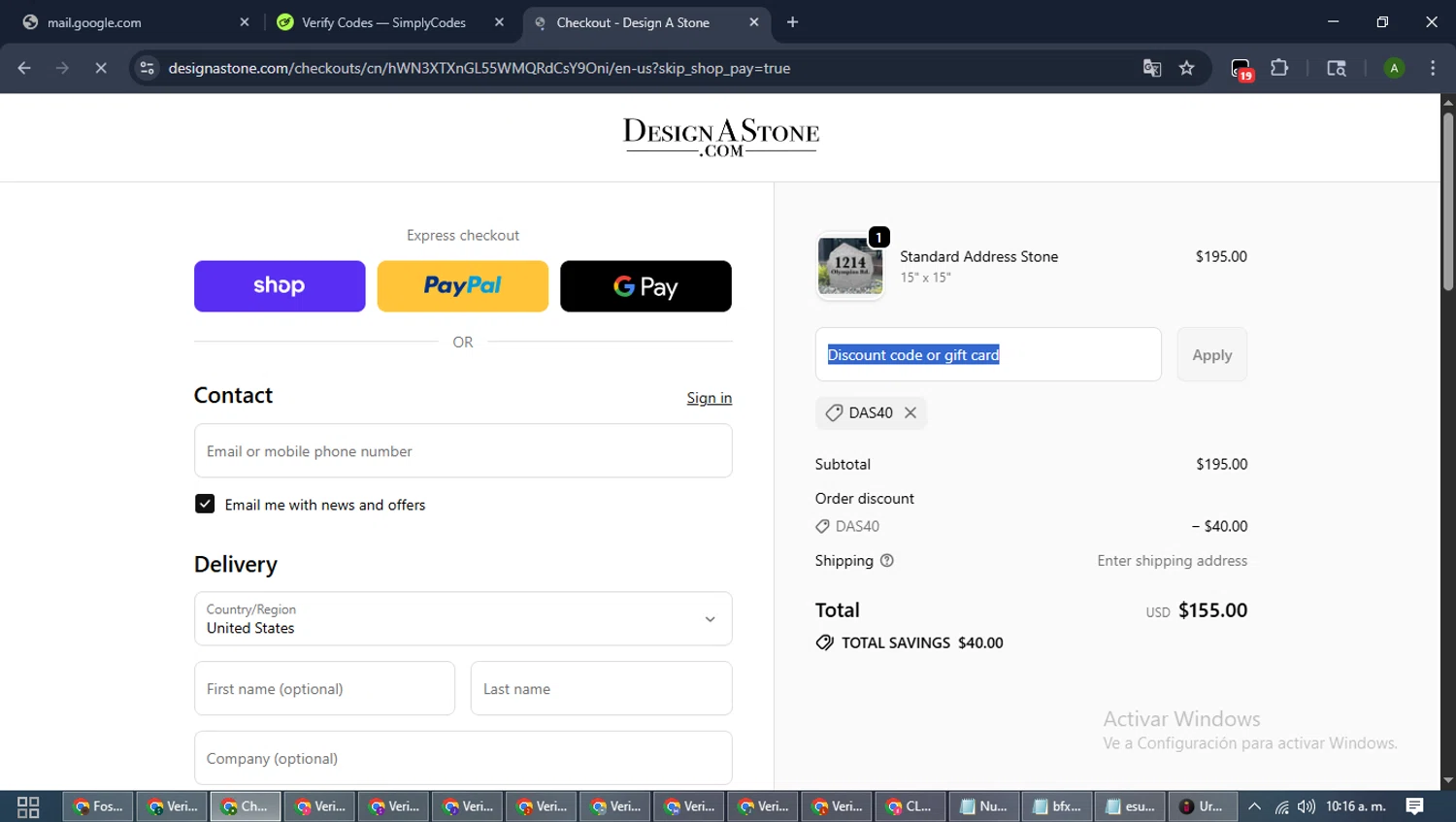This screenshot has width=1456, height=822.
Task: Stop the page from loading
Action: point(100,68)
